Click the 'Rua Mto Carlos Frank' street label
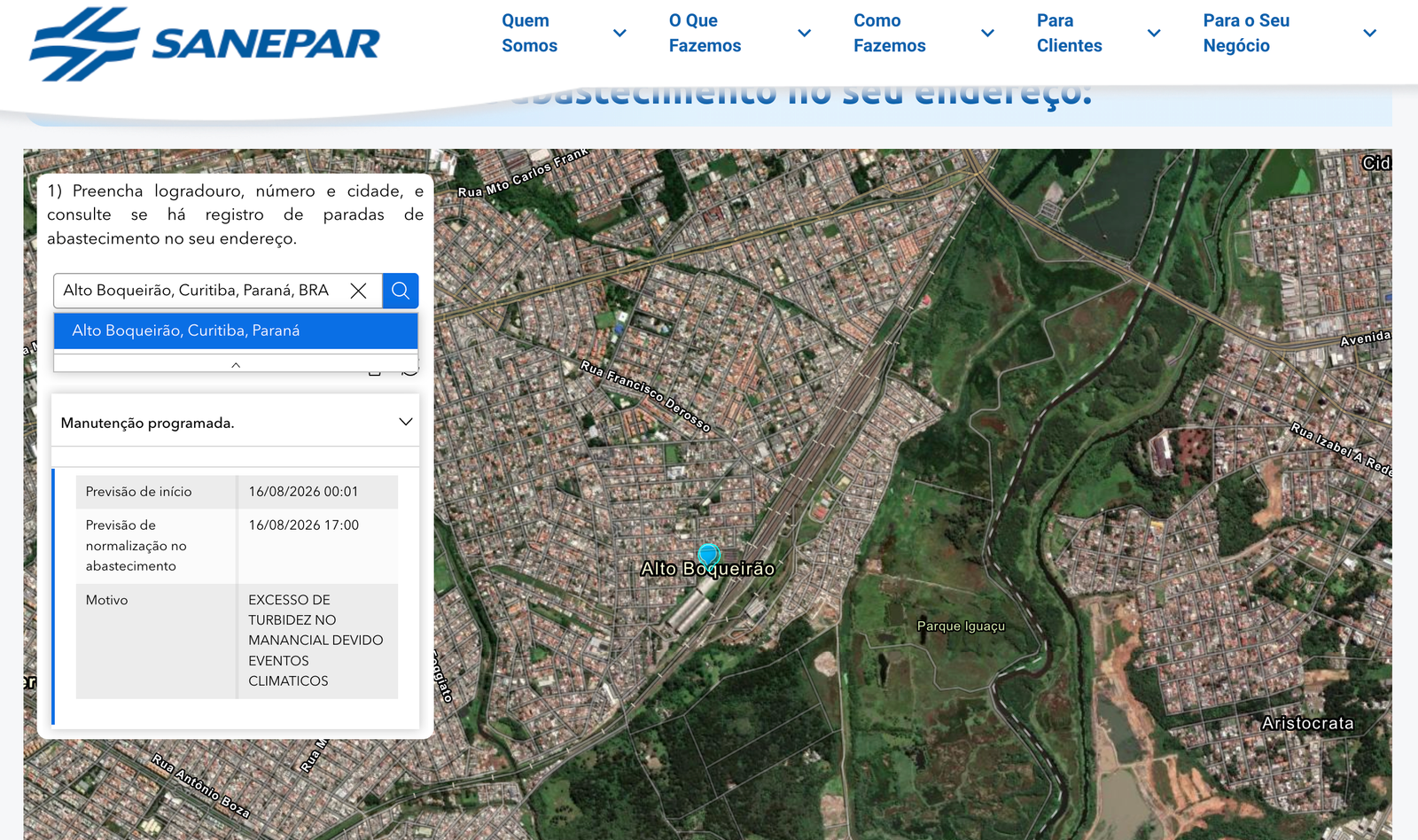The height and width of the screenshot is (840, 1418). tap(523, 173)
